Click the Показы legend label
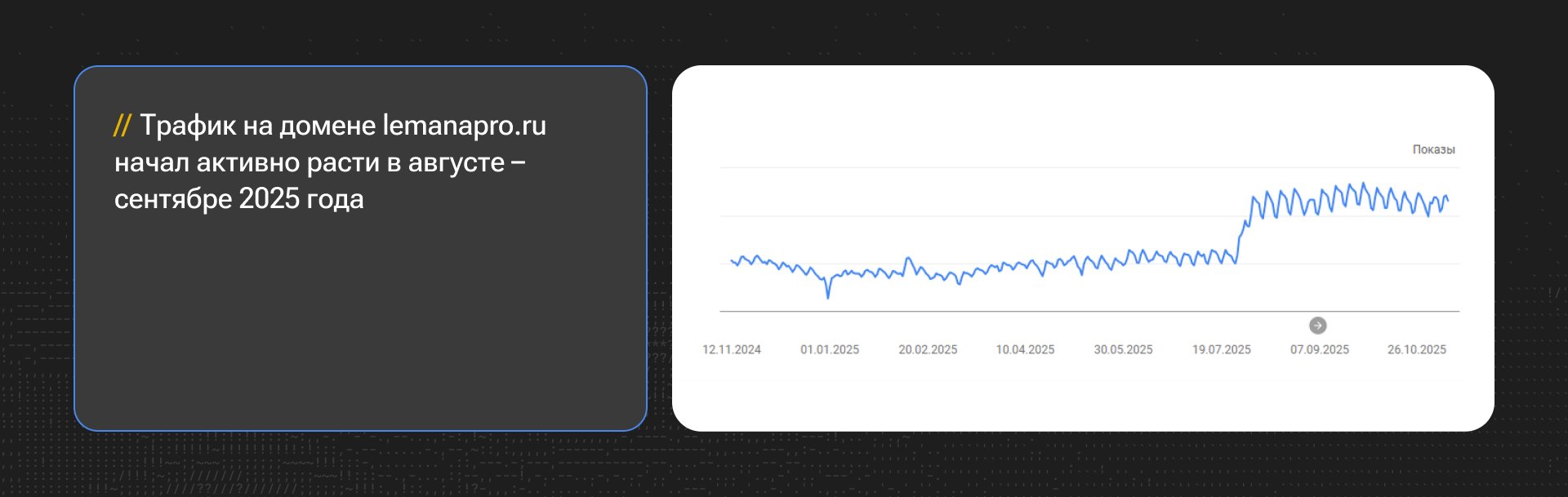 pyautogui.click(x=1433, y=149)
